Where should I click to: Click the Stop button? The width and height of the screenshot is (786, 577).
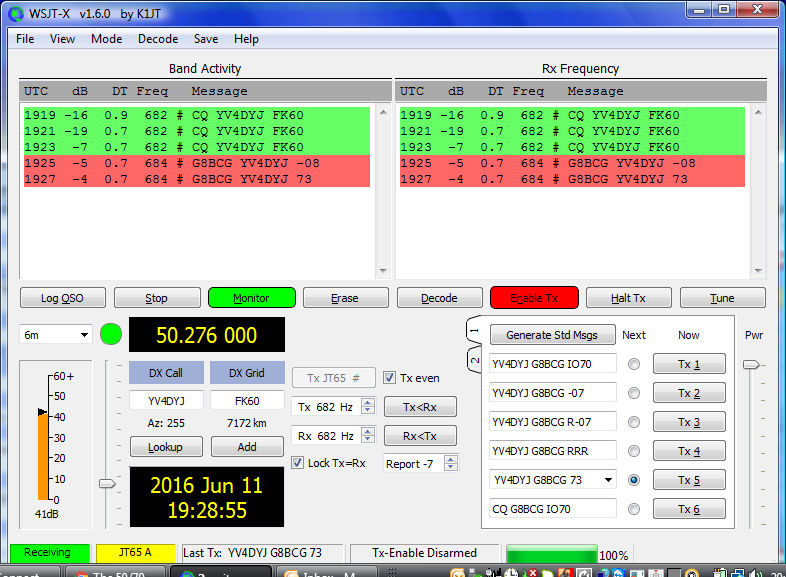point(157,298)
